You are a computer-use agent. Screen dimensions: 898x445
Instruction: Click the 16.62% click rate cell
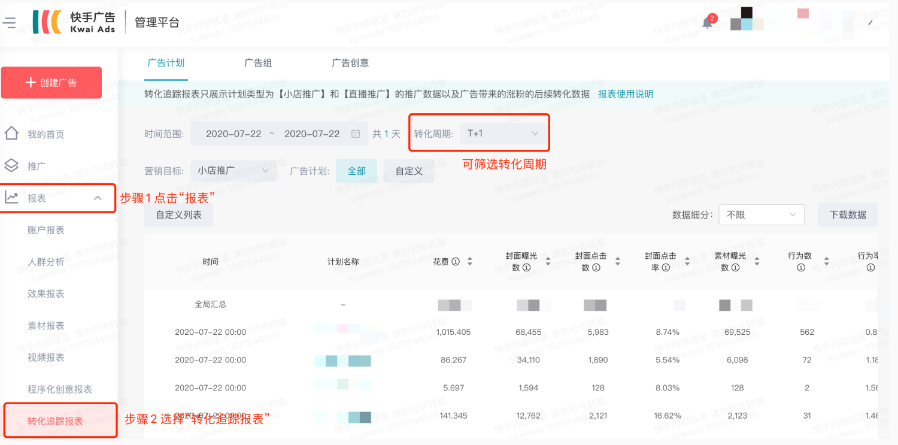pyautogui.click(x=668, y=416)
